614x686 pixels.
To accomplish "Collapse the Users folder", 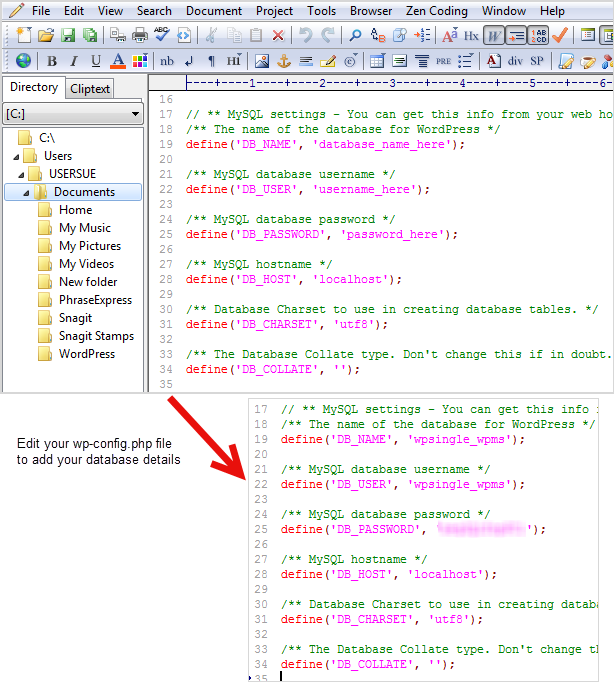I will [x=16, y=157].
